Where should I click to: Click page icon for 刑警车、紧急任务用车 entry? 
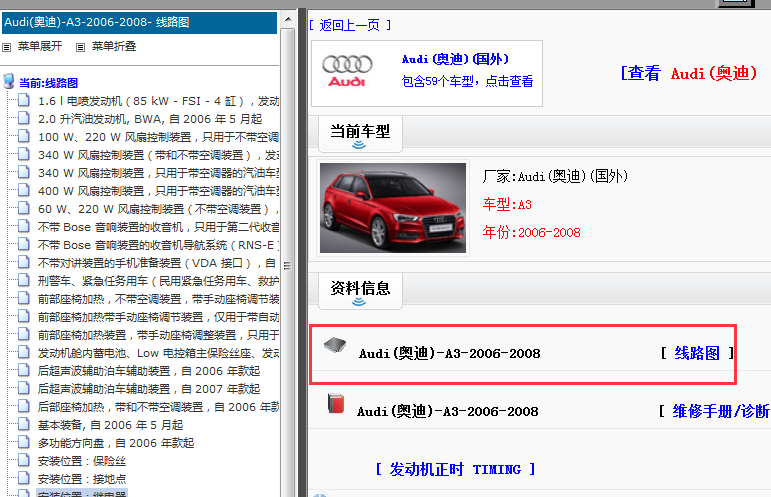click(24, 280)
